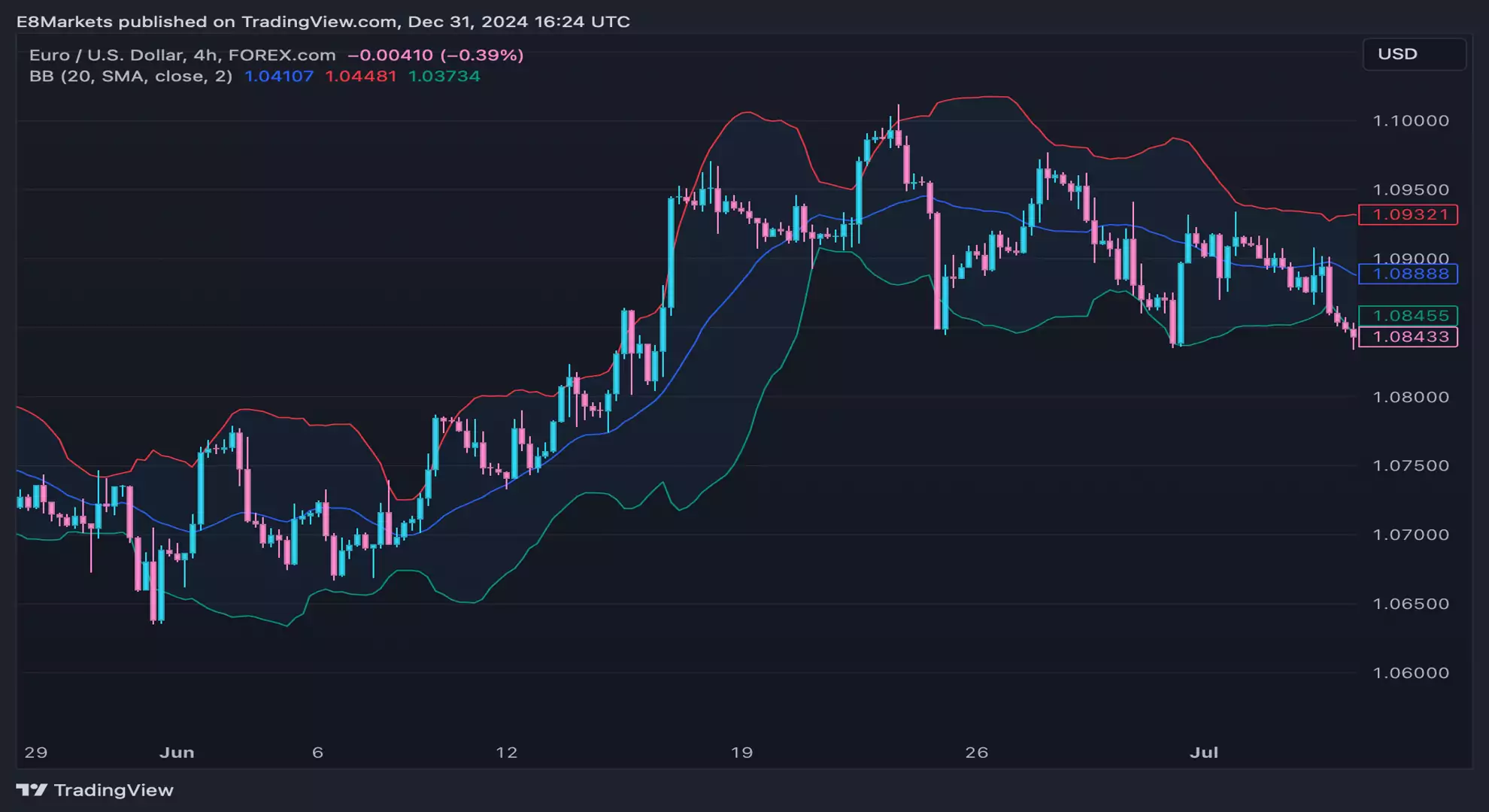
Task: Click the Jul date label on time axis
Action: click(1204, 753)
